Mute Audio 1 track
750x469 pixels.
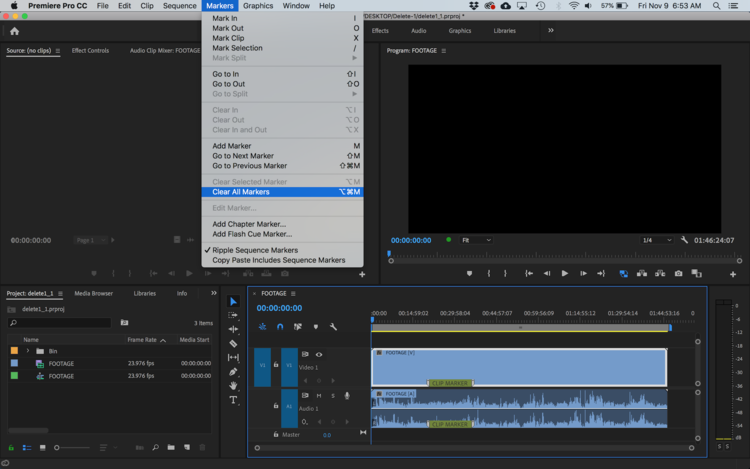pos(319,395)
